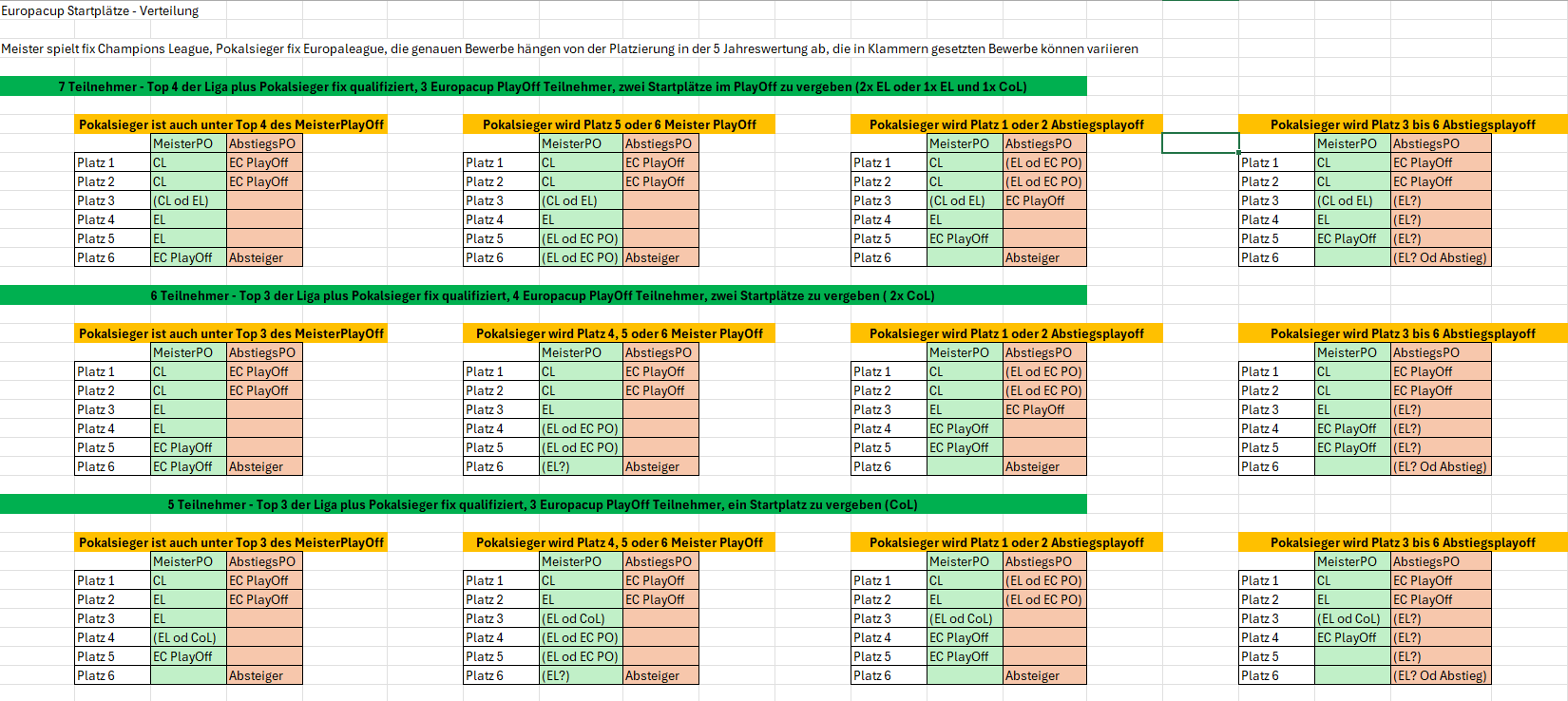Select 'EL' in Platz 4 row of Top 4 table

pos(188,219)
